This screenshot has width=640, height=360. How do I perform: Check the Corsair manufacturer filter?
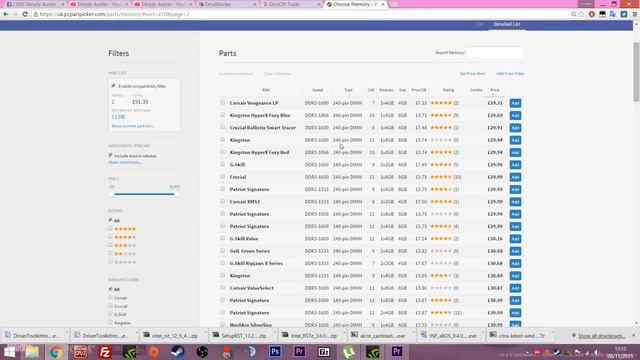pyautogui.click(x=111, y=298)
